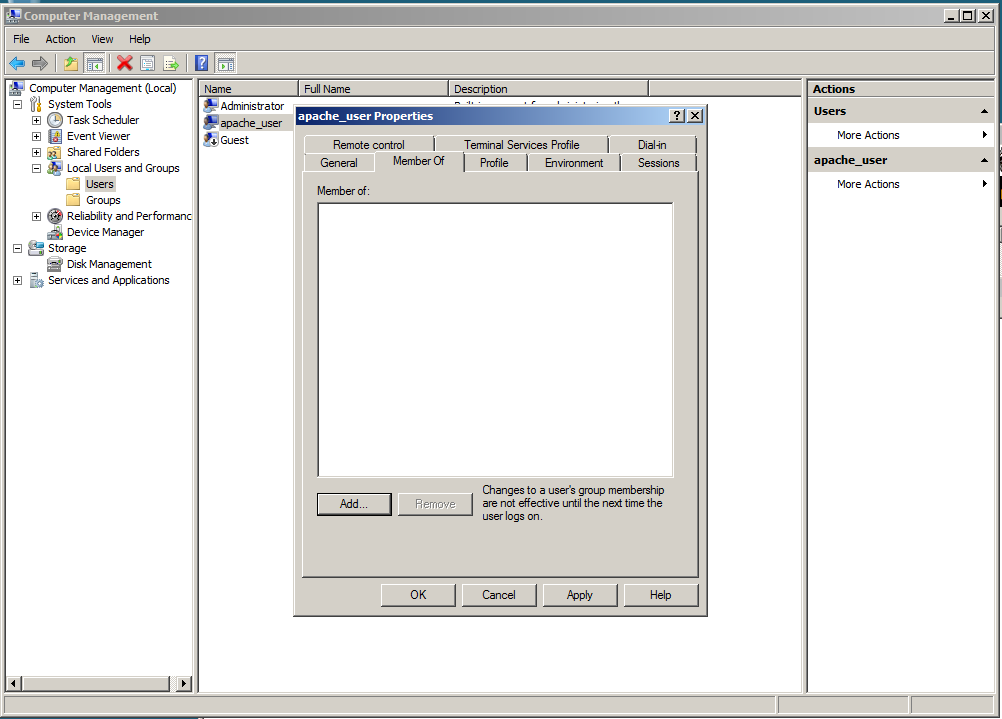Expand the Event Viewer node
The width and height of the screenshot is (1002, 719).
tap(36, 136)
